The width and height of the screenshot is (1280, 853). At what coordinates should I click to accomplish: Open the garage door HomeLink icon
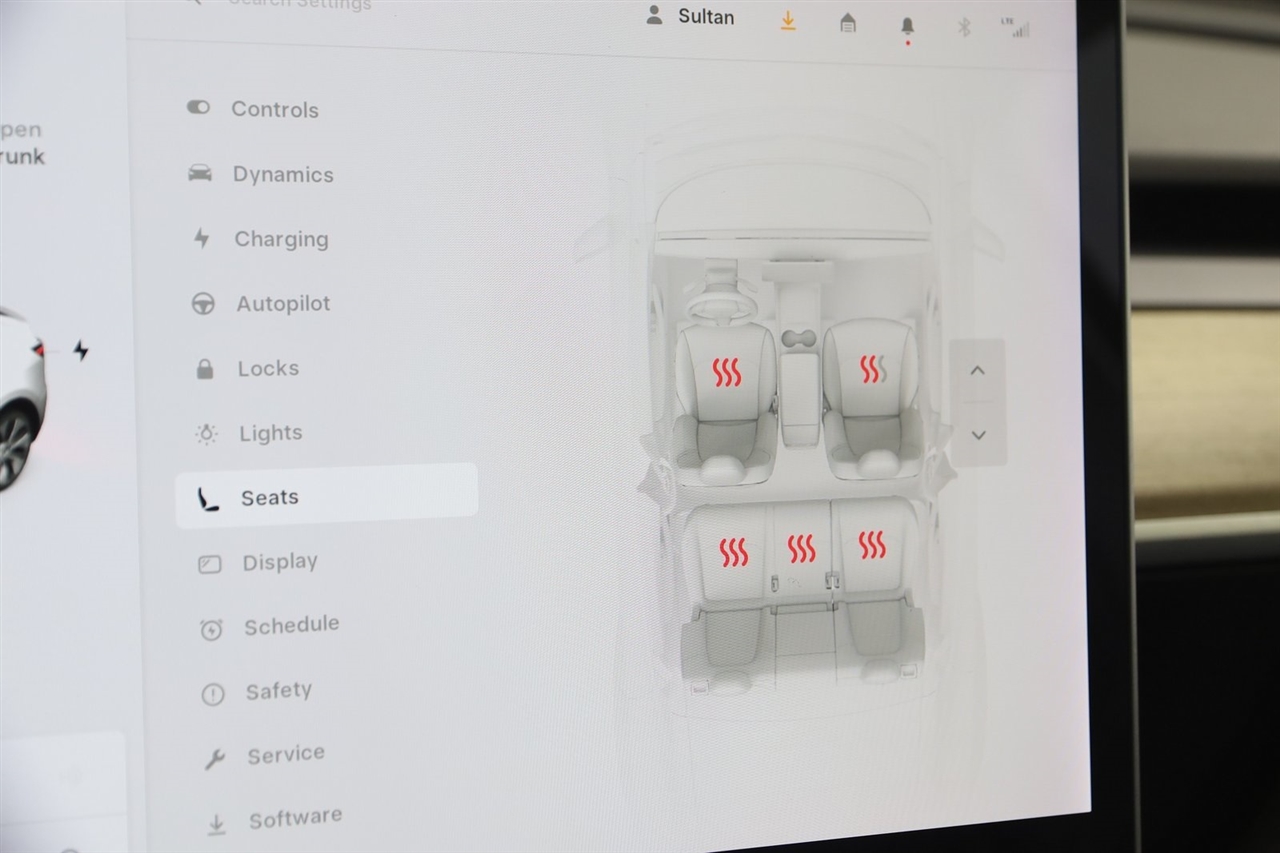tap(848, 23)
